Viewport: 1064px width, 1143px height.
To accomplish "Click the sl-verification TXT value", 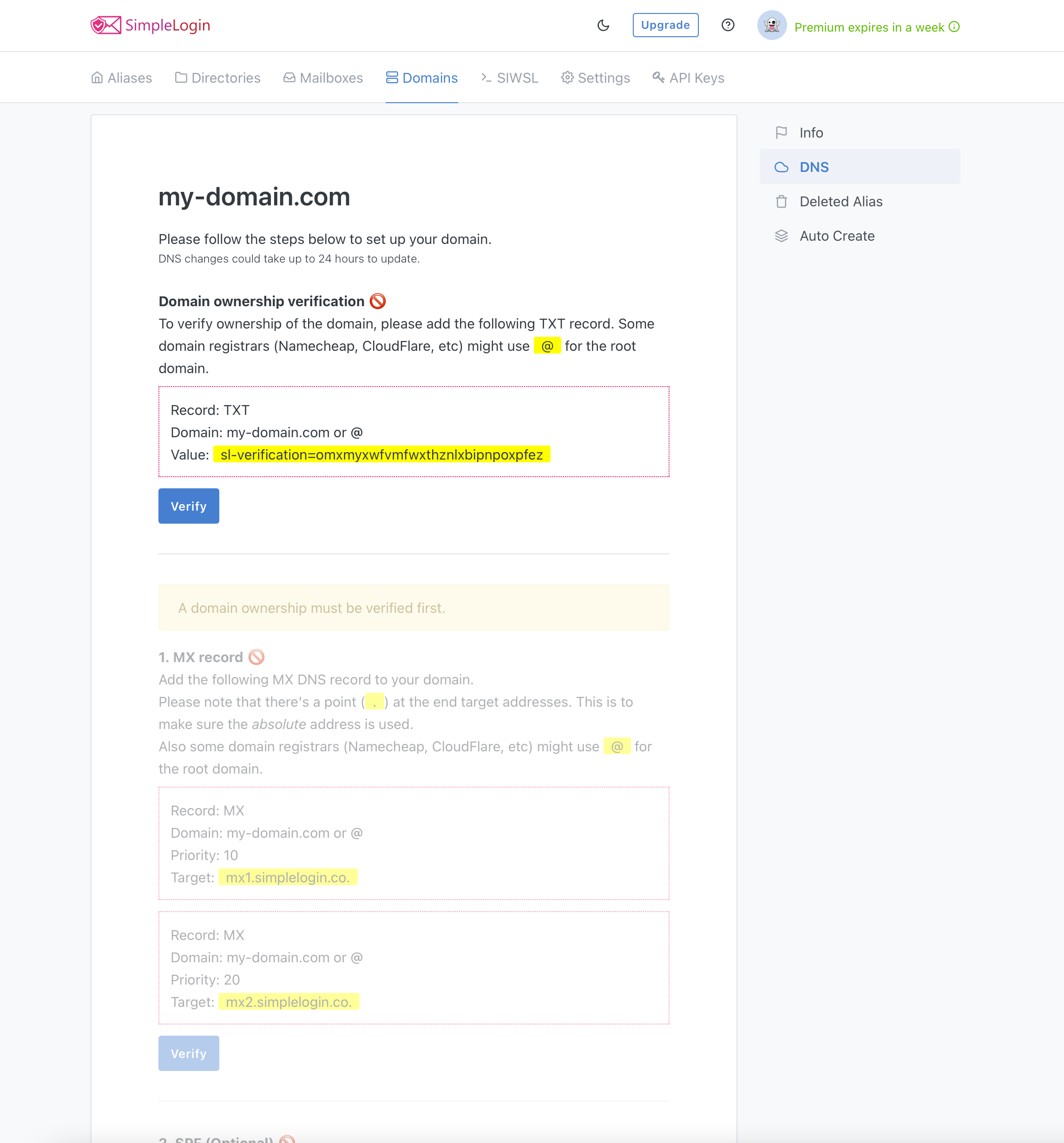I will [x=381, y=454].
